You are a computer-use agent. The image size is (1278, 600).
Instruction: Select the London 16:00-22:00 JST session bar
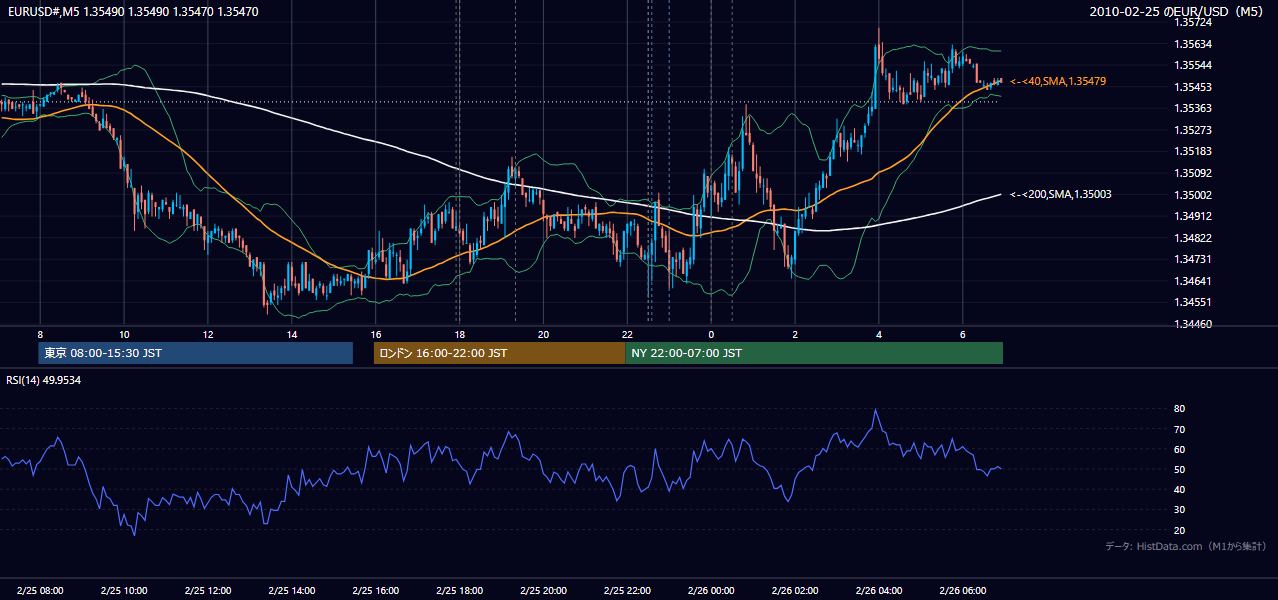coord(499,353)
